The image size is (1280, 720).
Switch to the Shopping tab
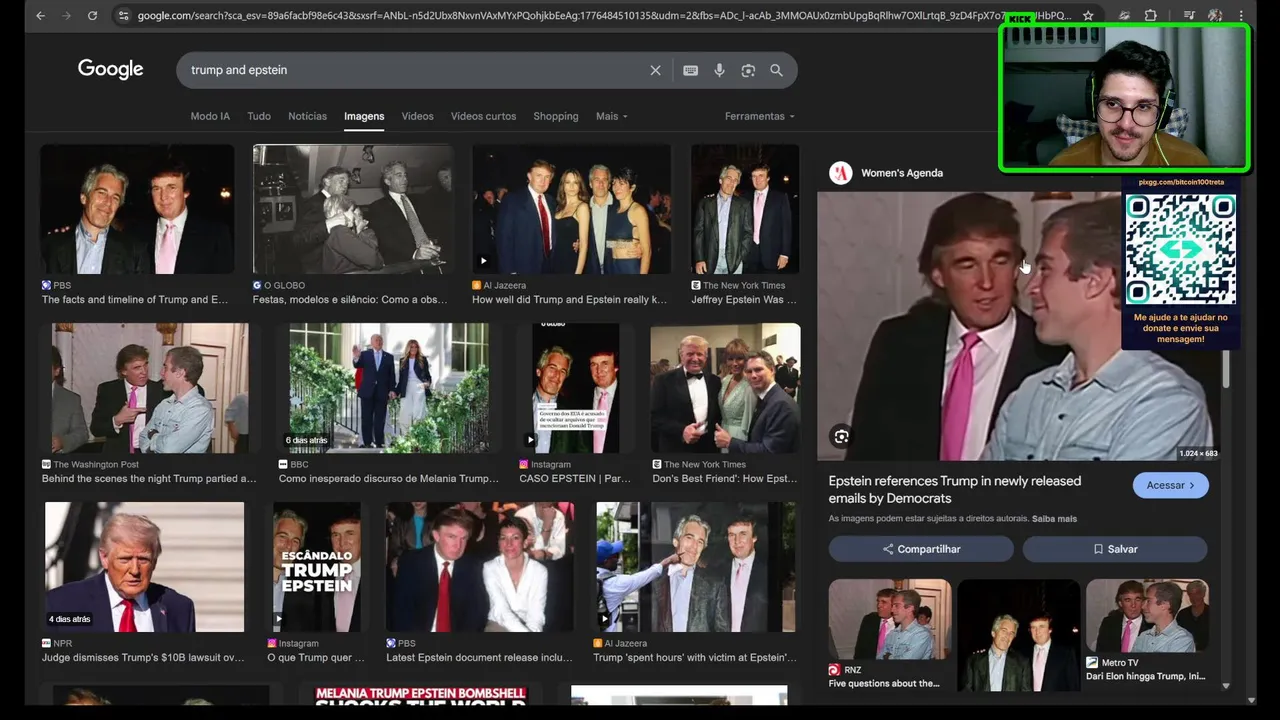point(555,116)
